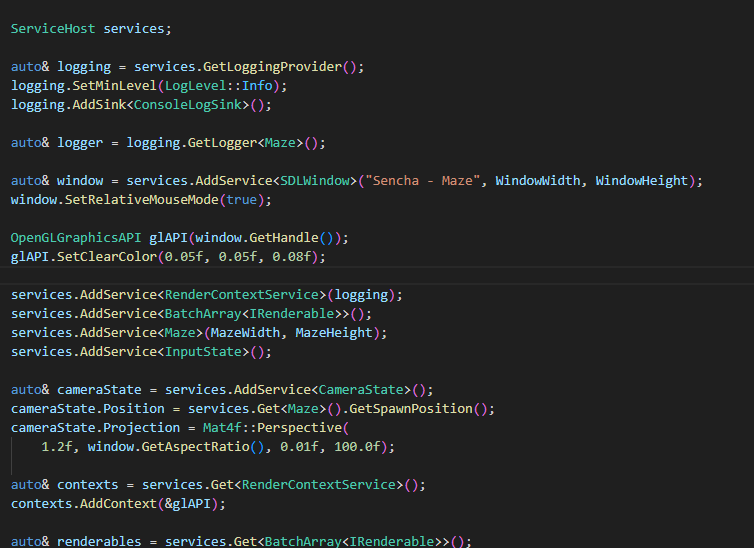Click GetAspectRatio method call
This screenshot has height=548, width=754.
195,447
